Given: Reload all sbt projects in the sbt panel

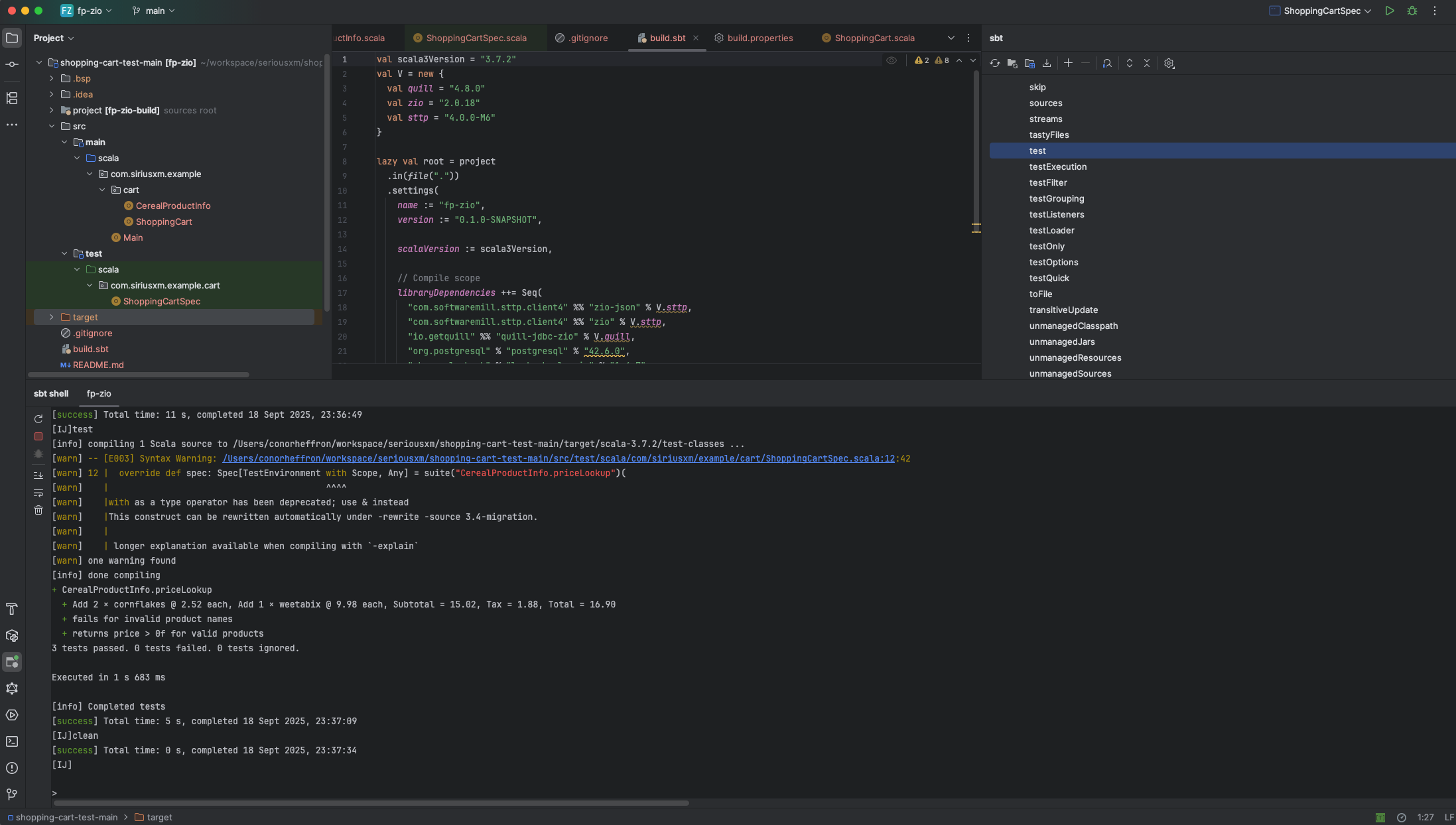Looking at the screenshot, I should [994, 63].
